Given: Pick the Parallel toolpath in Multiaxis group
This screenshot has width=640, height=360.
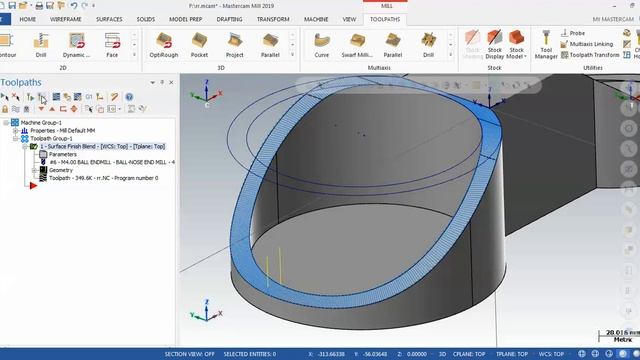Looking at the screenshot, I should click(x=393, y=45).
